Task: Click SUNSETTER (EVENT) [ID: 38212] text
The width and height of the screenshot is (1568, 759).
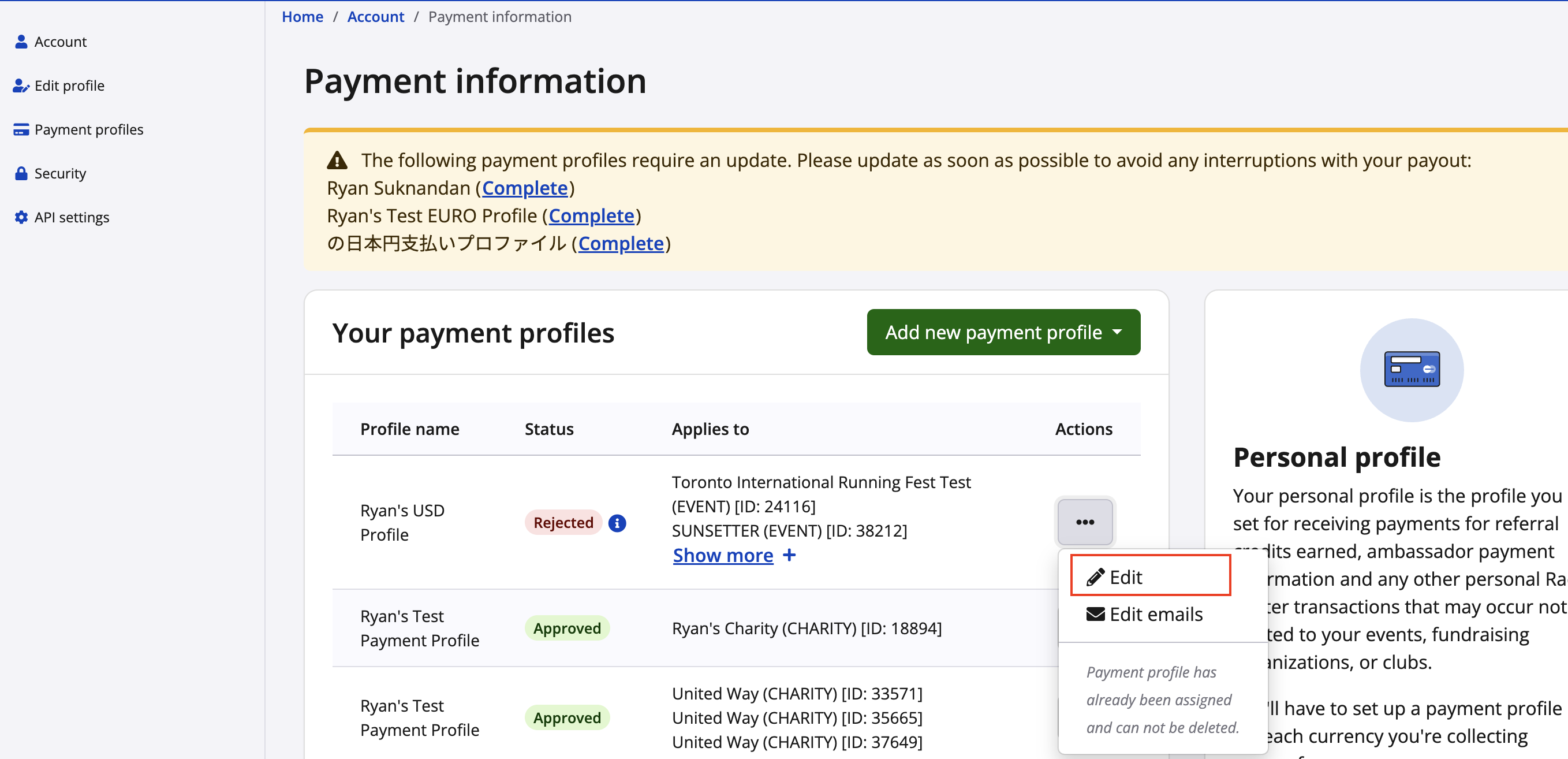Action: 789,531
